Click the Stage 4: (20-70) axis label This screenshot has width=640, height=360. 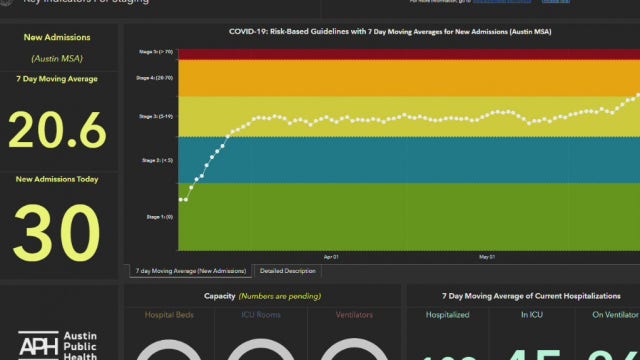pyautogui.click(x=154, y=78)
